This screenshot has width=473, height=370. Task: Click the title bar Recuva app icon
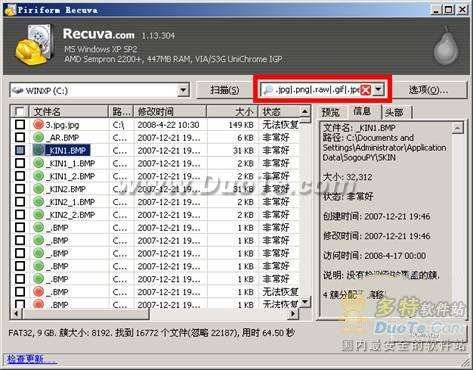click(x=10, y=10)
